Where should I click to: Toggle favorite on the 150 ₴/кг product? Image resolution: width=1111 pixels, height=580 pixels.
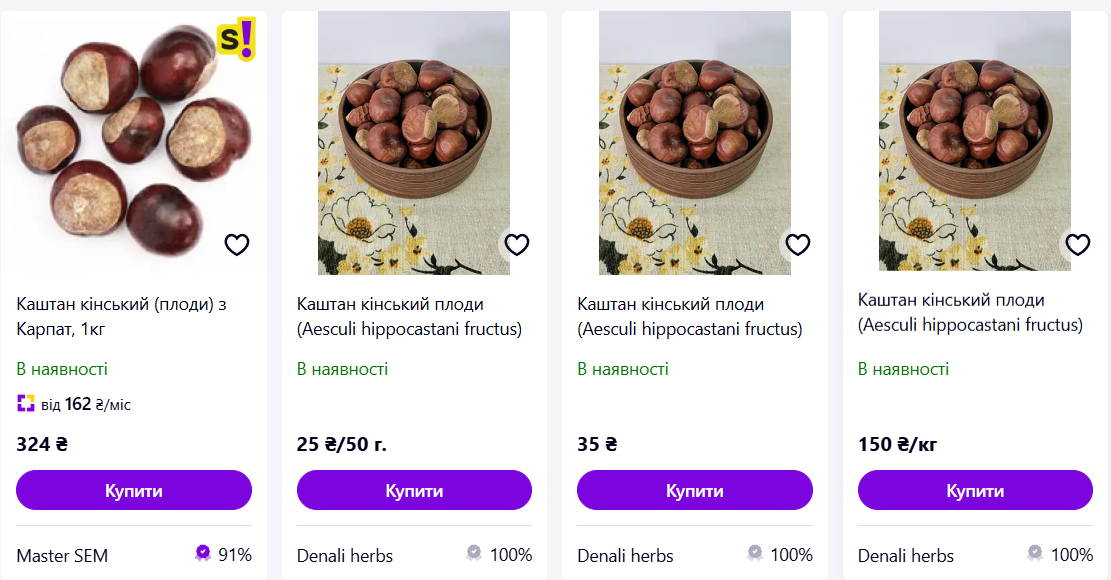(1079, 244)
